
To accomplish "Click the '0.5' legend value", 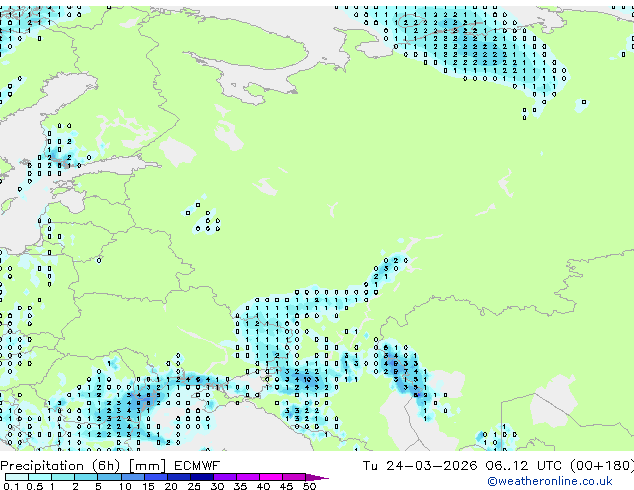I will pyautogui.click(x=35, y=486).
